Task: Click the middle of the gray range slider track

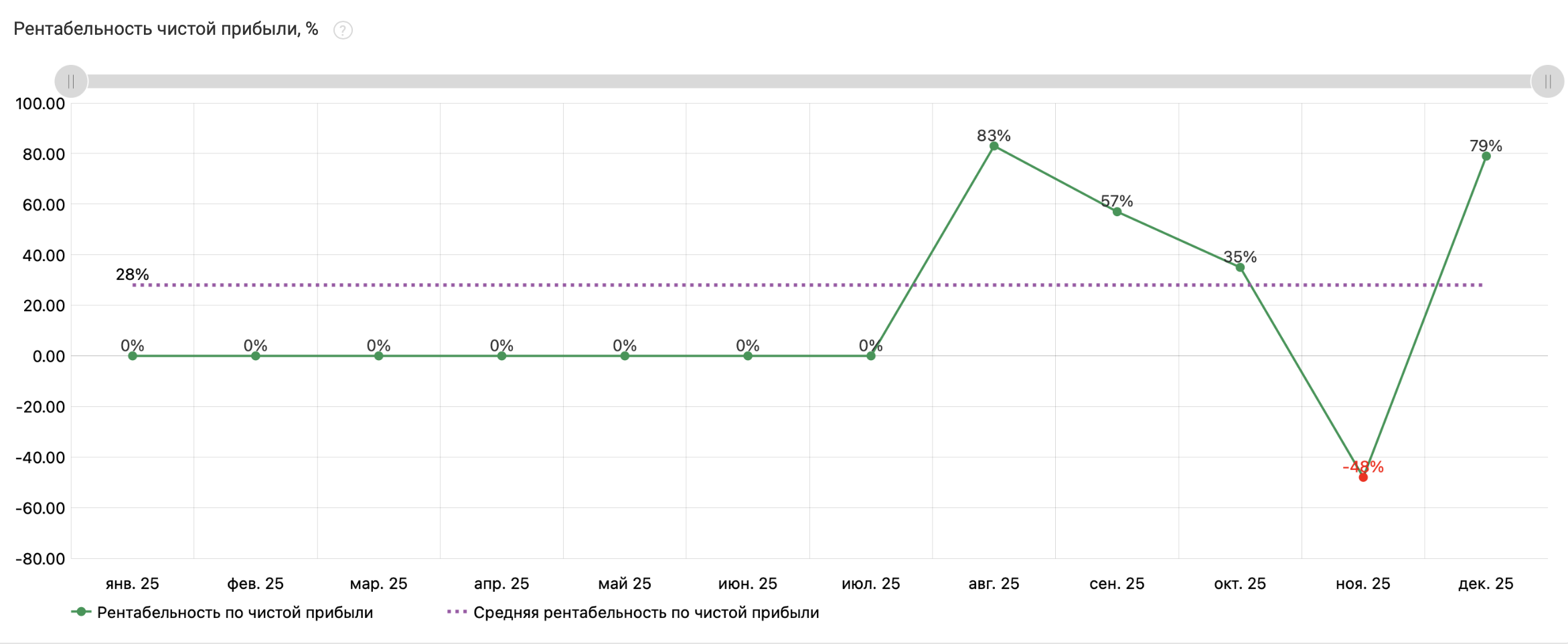Action: click(809, 82)
